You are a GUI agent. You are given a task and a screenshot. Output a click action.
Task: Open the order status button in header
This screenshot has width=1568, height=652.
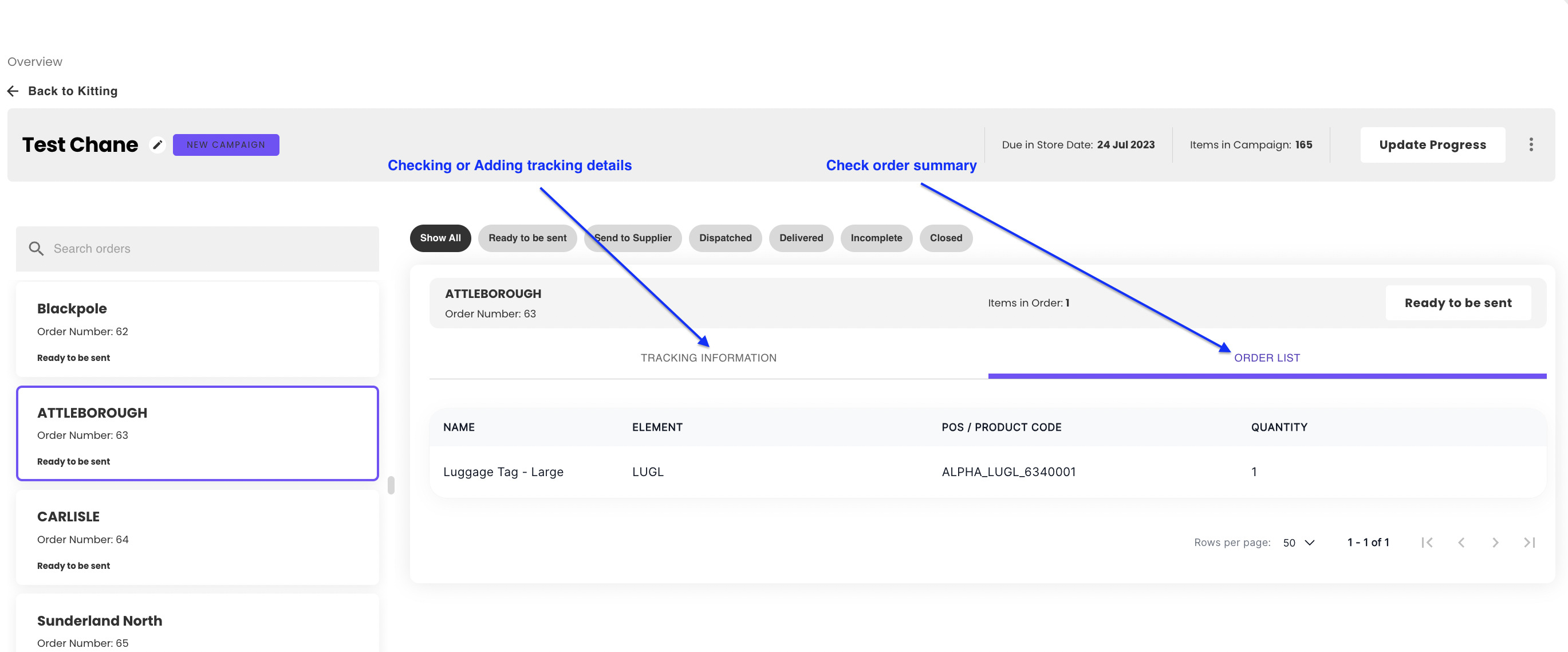click(x=1457, y=303)
